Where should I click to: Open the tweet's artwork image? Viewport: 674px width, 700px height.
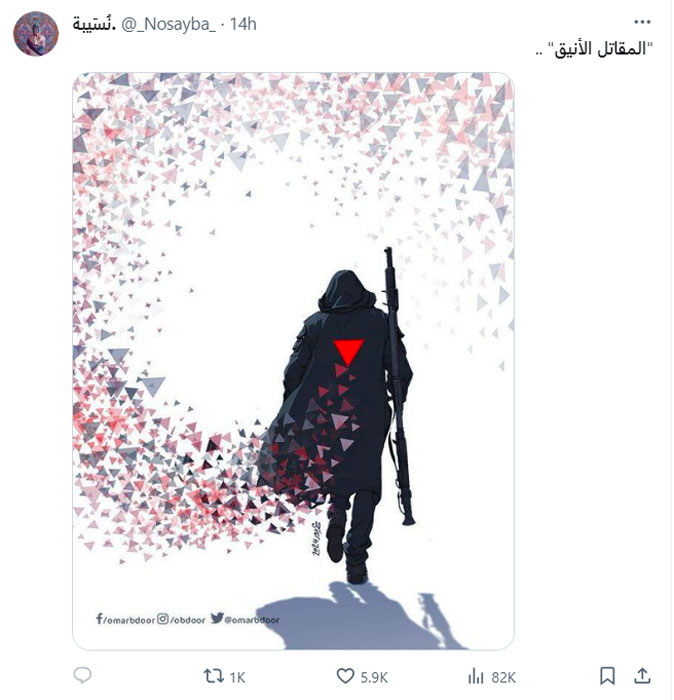(293, 361)
